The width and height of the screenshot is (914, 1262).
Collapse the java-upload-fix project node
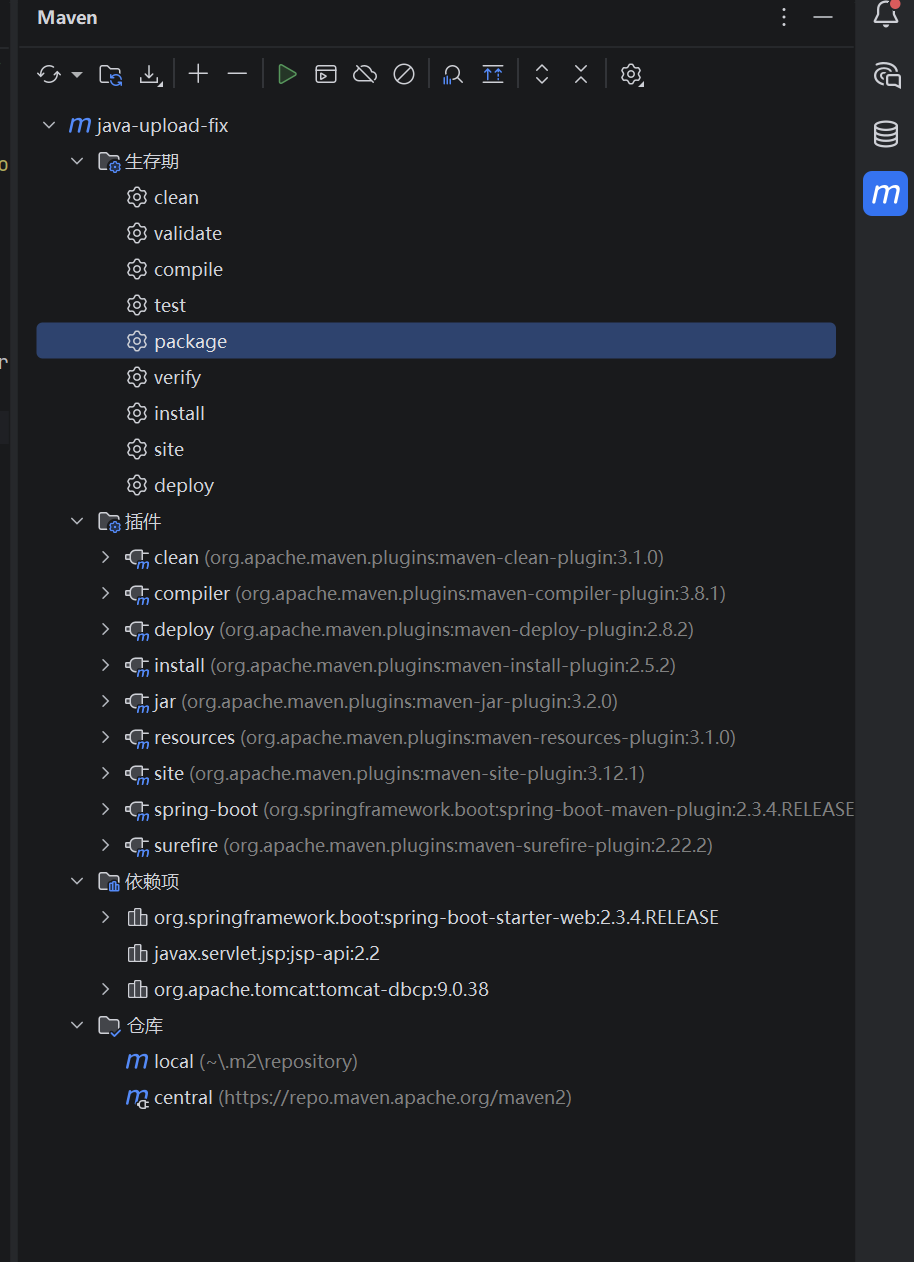coord(48,125)
